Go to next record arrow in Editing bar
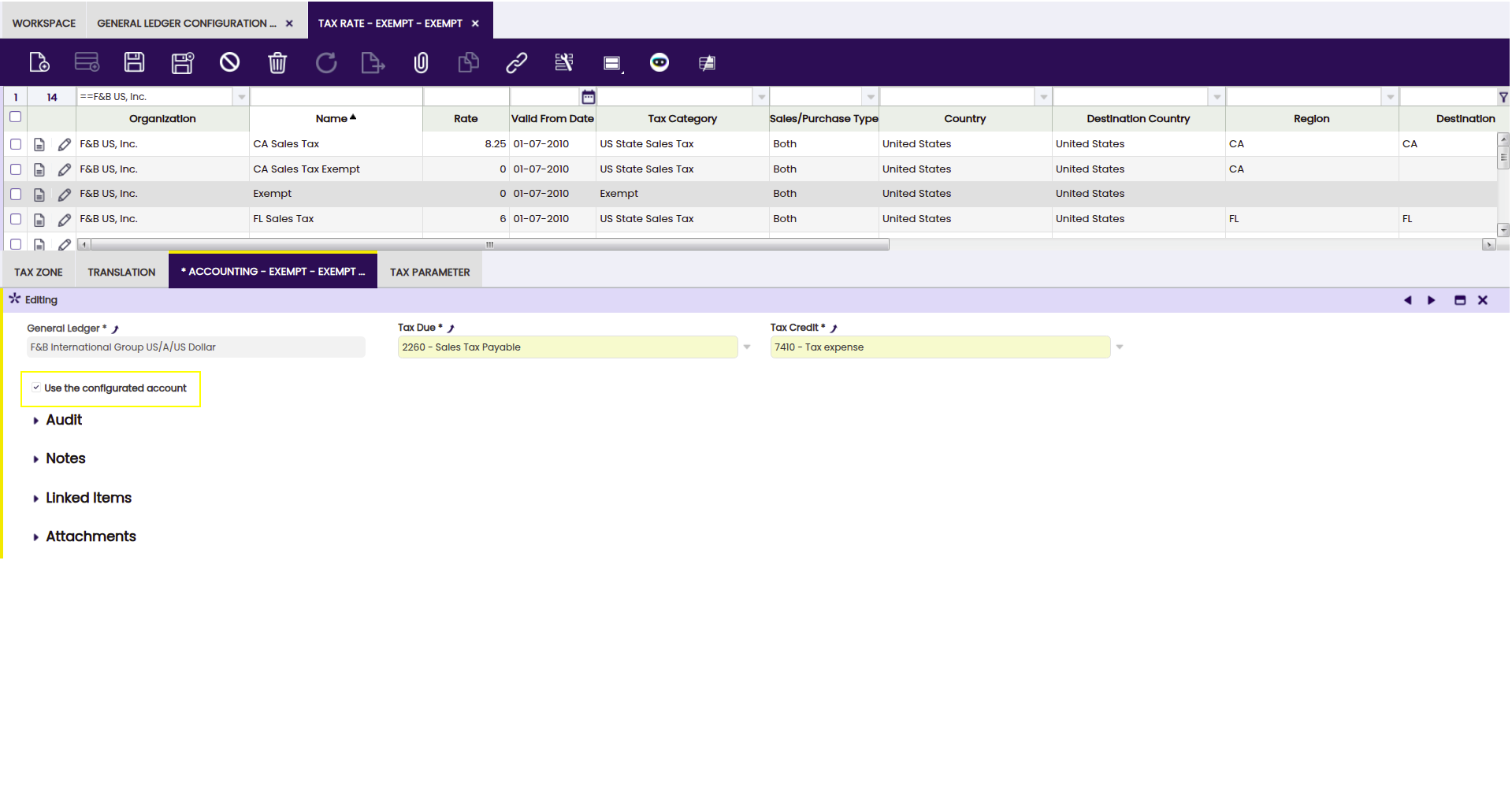The width and height of the screenshot is (1512, 809). [x=1431, y=300]
